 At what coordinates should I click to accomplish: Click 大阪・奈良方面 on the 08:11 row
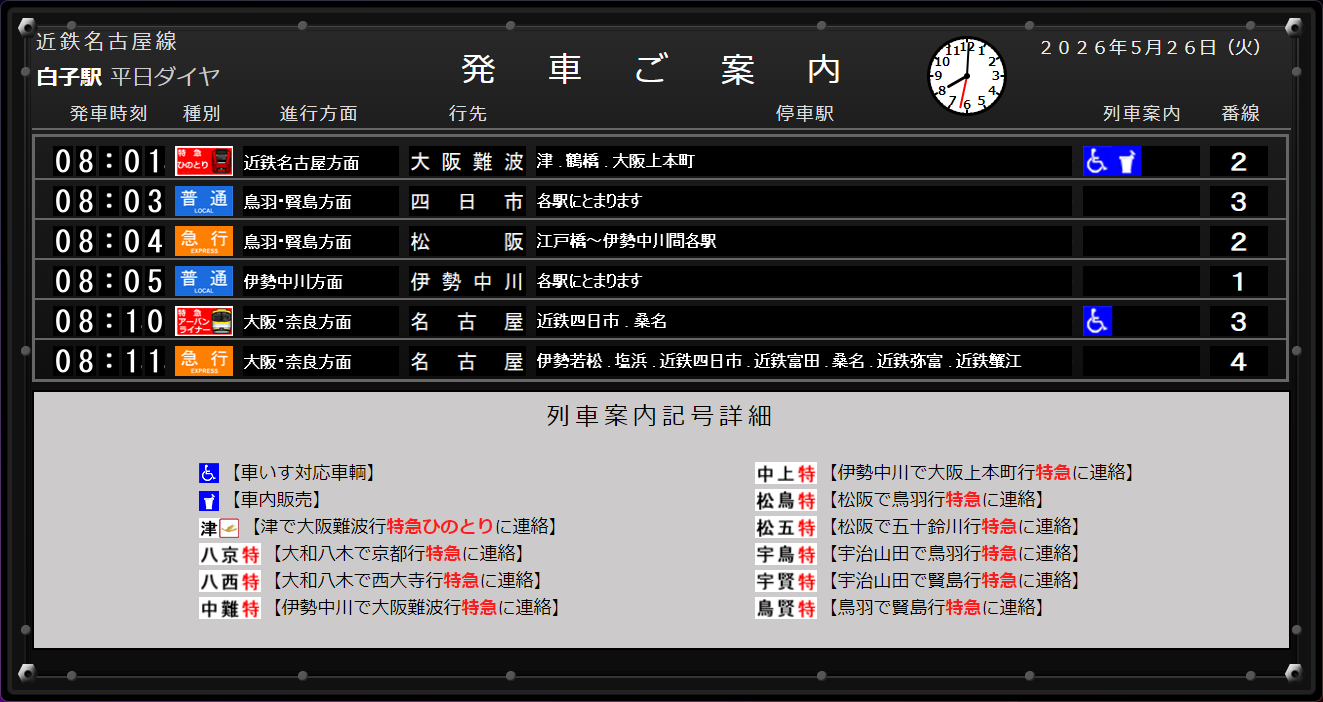[x=298, y=362]
